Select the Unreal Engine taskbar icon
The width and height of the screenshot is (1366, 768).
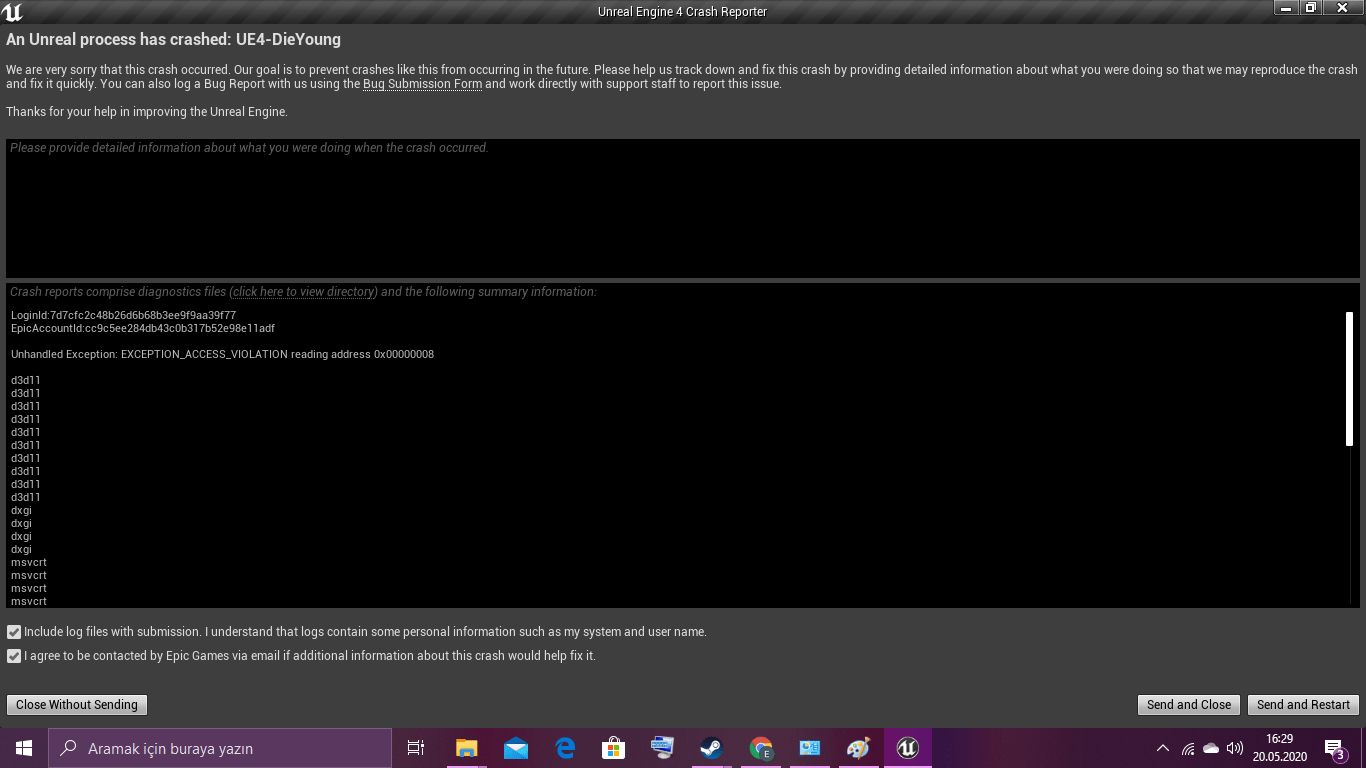click(x=907, y=748)
